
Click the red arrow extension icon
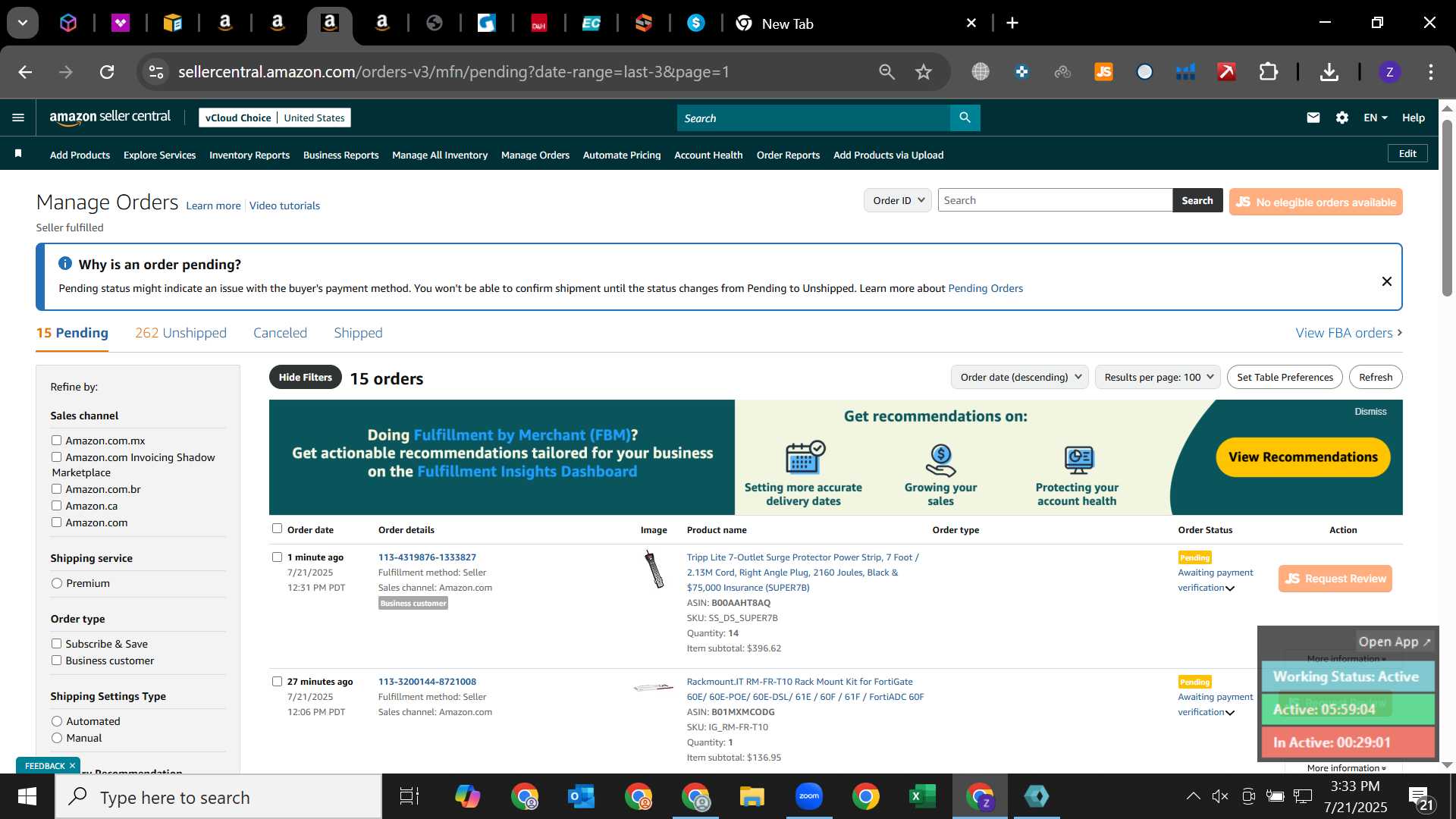[1226, 72]
